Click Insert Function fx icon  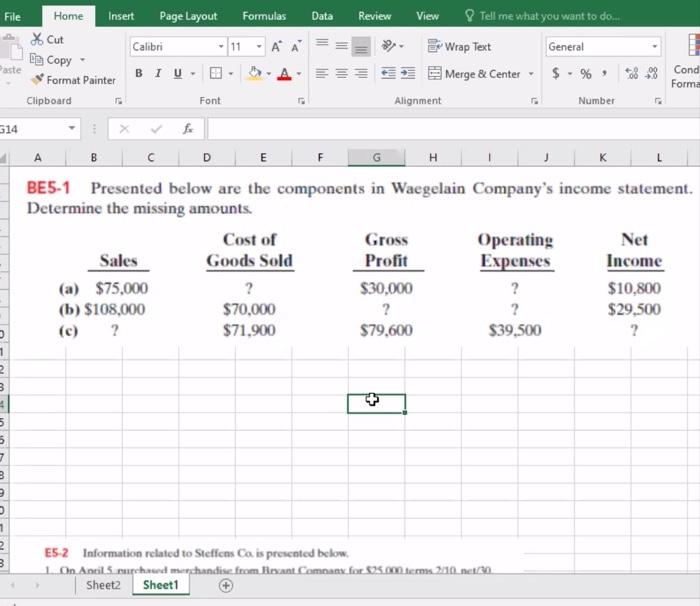pos(188,129)
